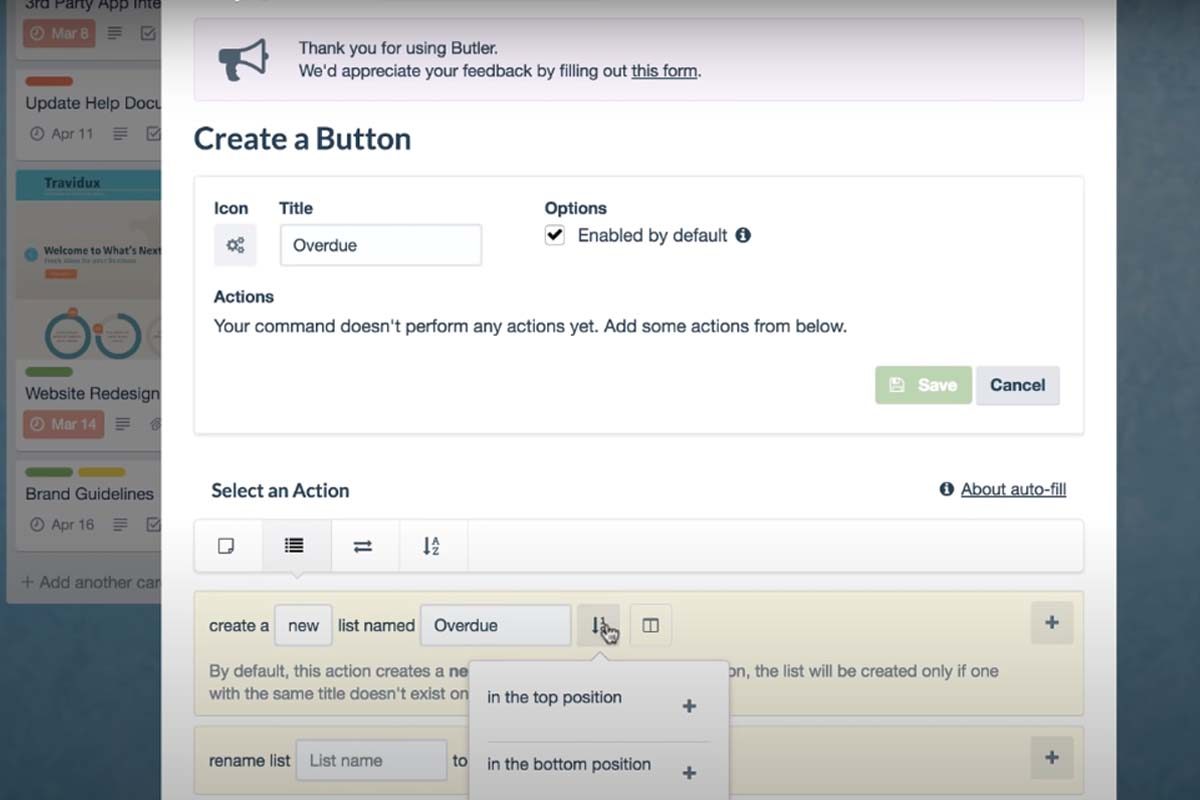Click the megaphone feedback announcement icon
This screenshot has width=1200, height=800.
coord(243,58)
